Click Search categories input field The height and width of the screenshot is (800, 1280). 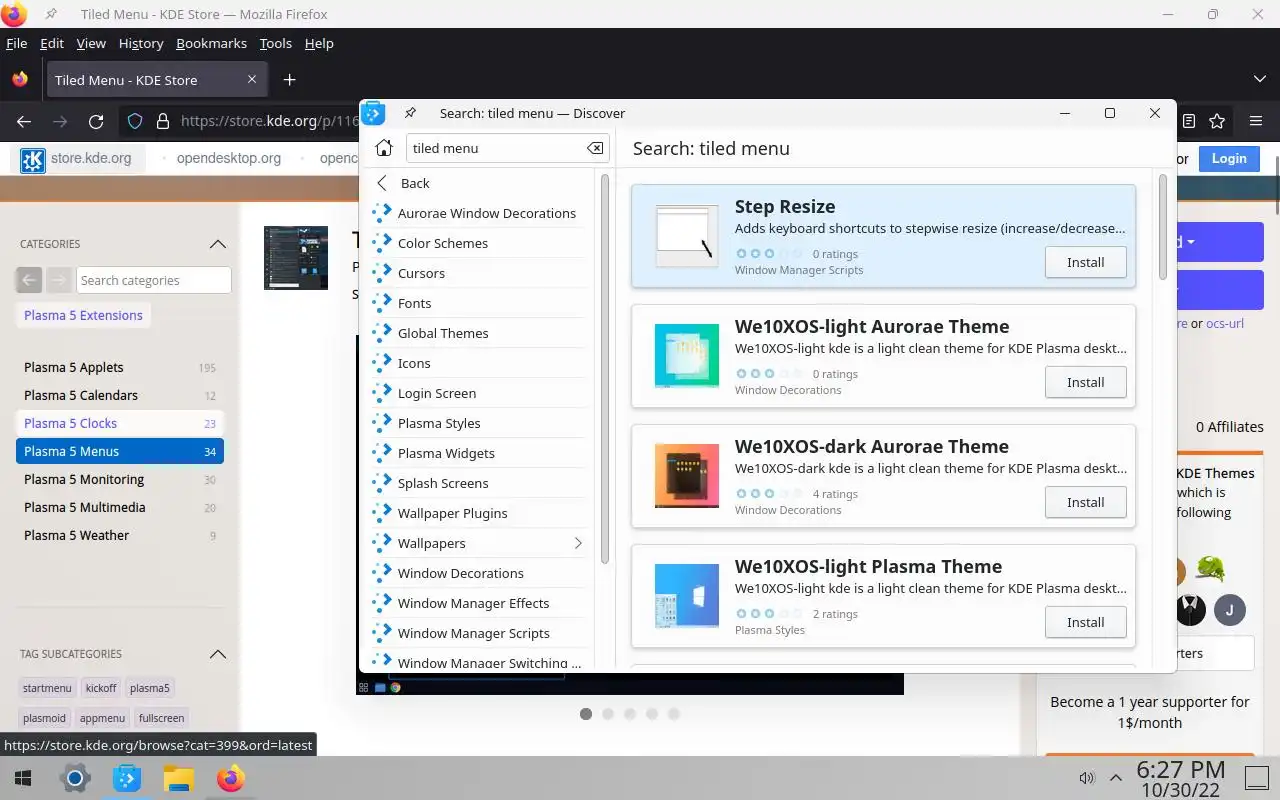point(154,280)
